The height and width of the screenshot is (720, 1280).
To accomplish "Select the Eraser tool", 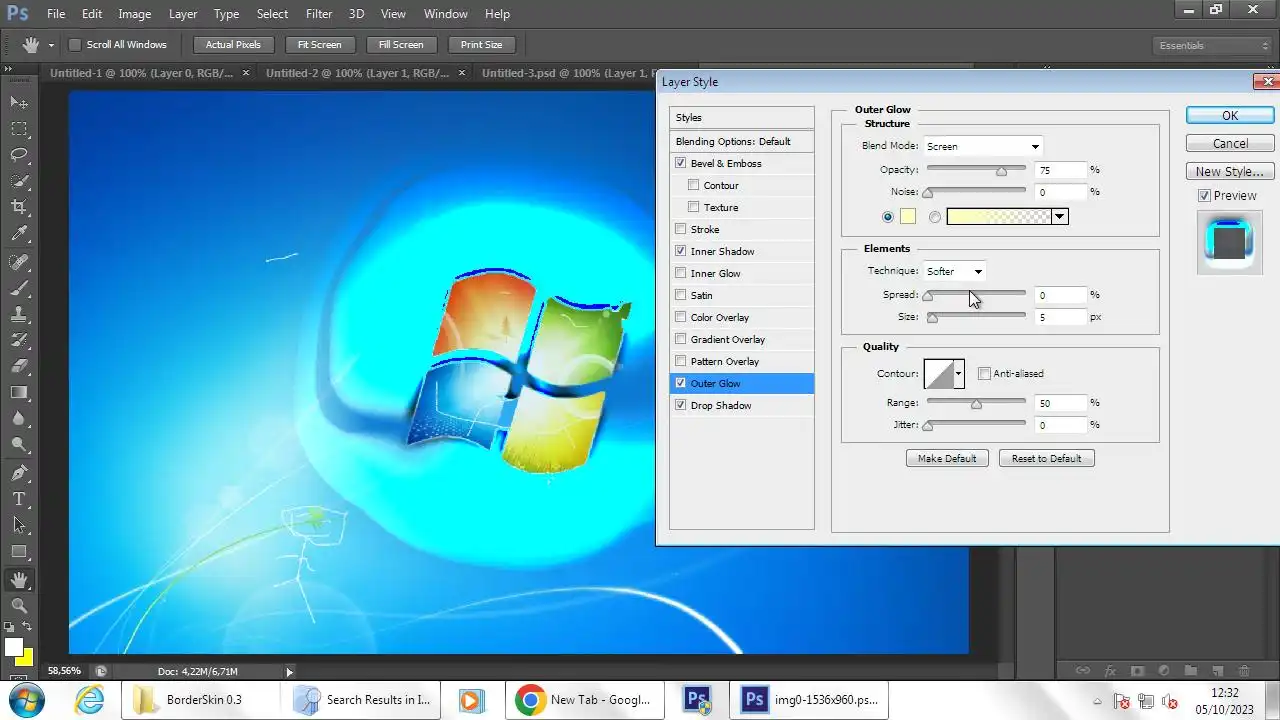I will point(19,366).
